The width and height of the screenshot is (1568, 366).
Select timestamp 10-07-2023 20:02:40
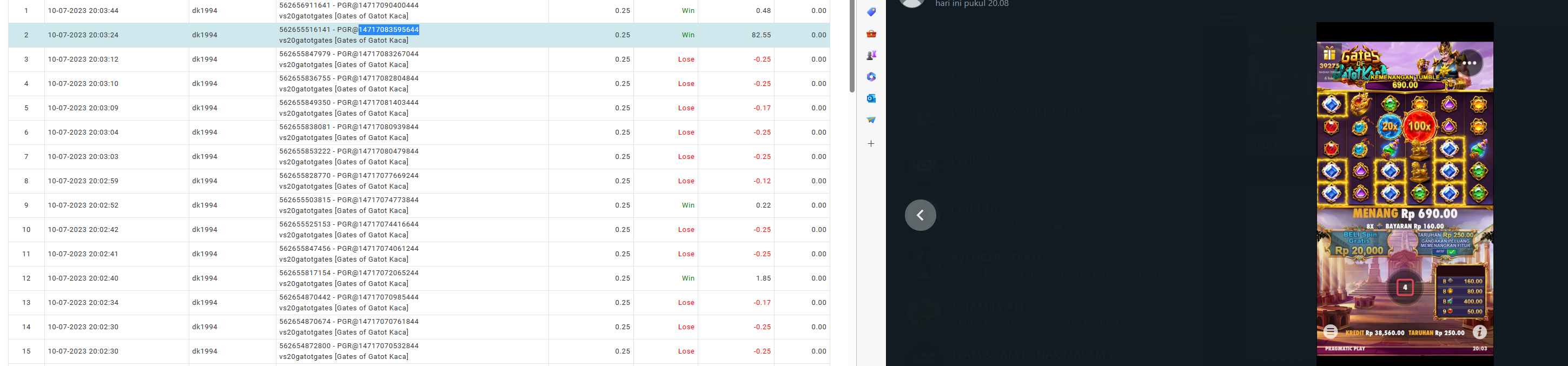[x=83, y=278]
